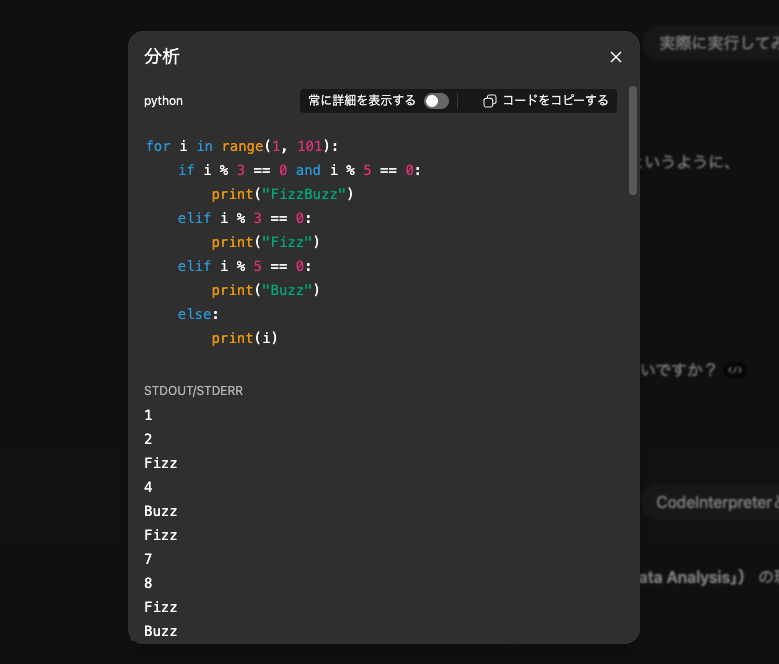Click the python language label
The width and height of the screenshot is (779, 664).
pyautogui.click(x=164, y=101)
